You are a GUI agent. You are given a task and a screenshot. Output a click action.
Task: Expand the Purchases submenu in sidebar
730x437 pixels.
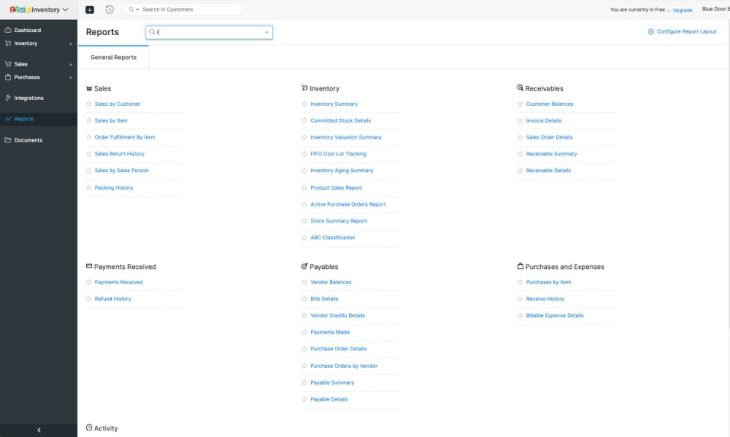coord(70,77)
